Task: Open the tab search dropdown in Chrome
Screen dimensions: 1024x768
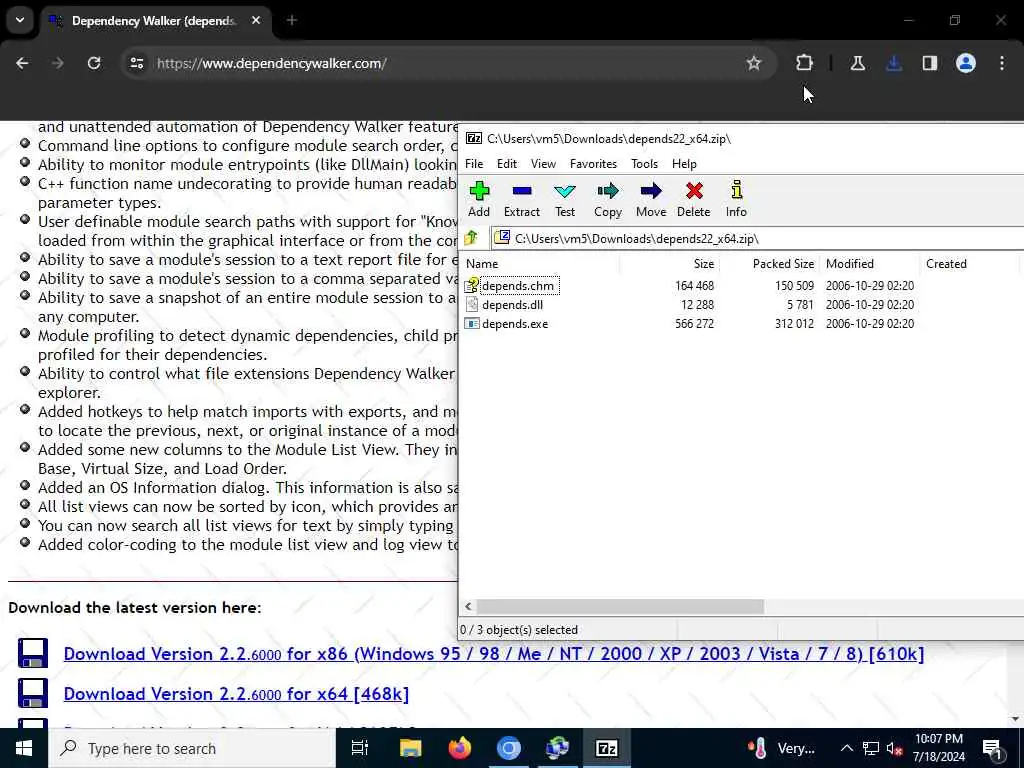Action: pos(20,20)
